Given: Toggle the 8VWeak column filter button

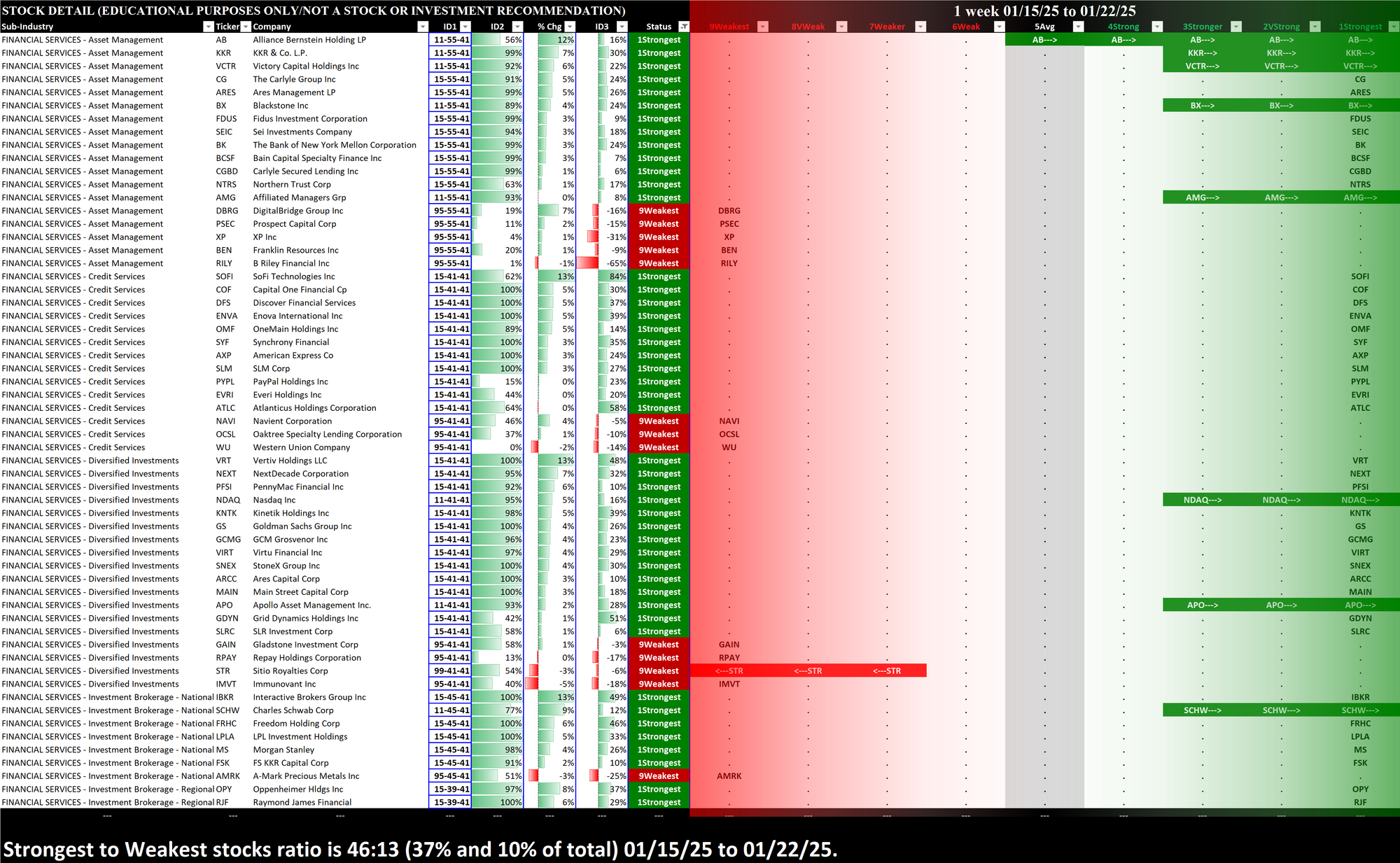Looking at the screenshot, I should coord(842,27).
